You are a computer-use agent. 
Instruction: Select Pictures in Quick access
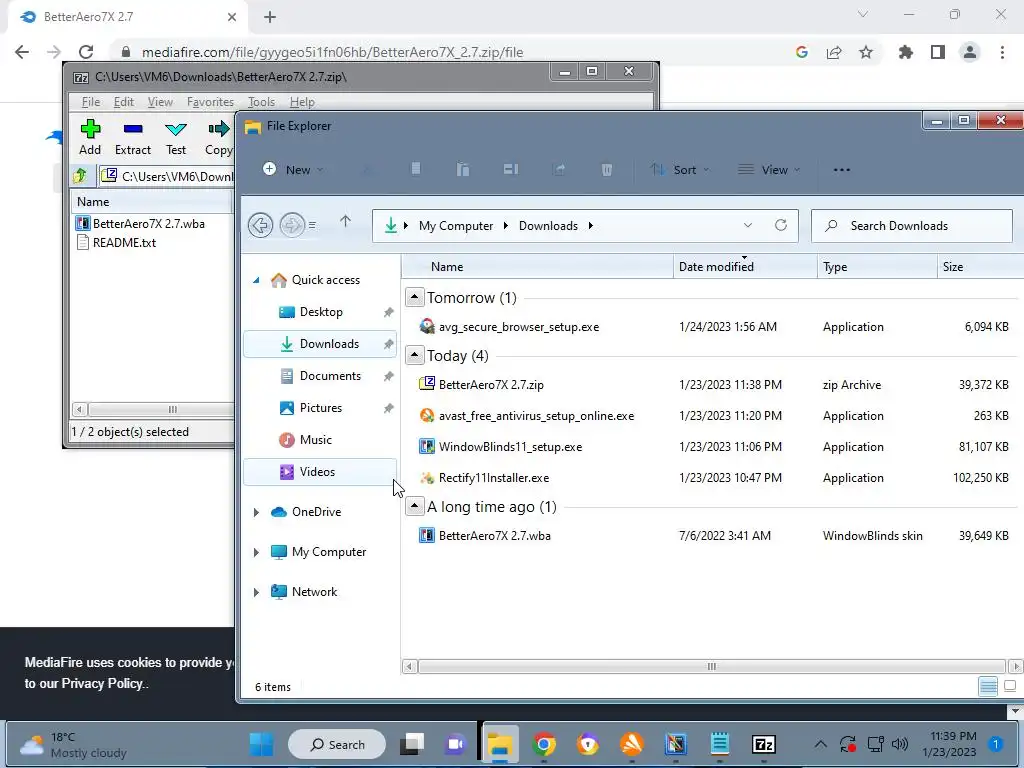pos(321,408)
